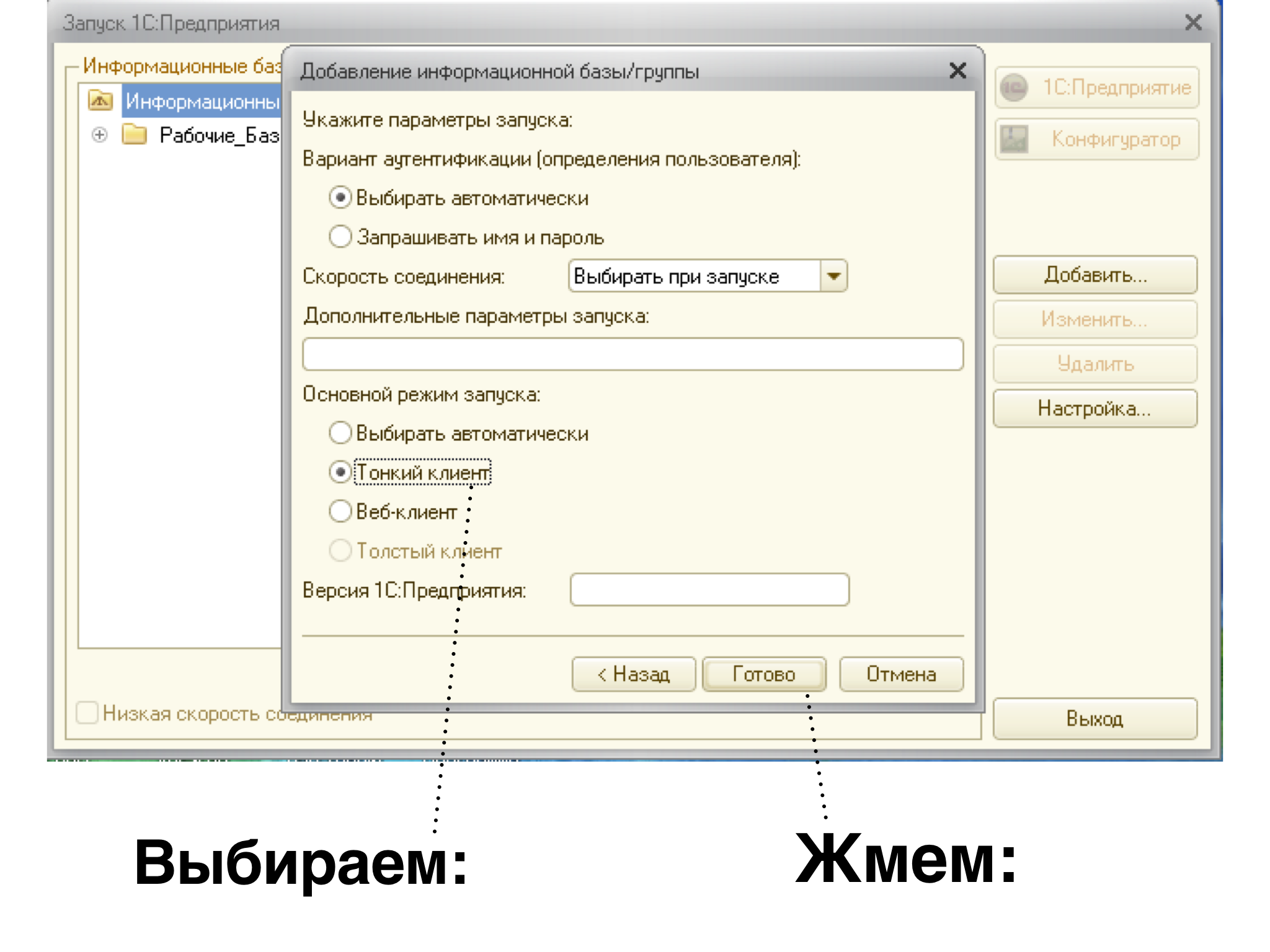Select the 'Рабочие_Баз' tree item

220,135
